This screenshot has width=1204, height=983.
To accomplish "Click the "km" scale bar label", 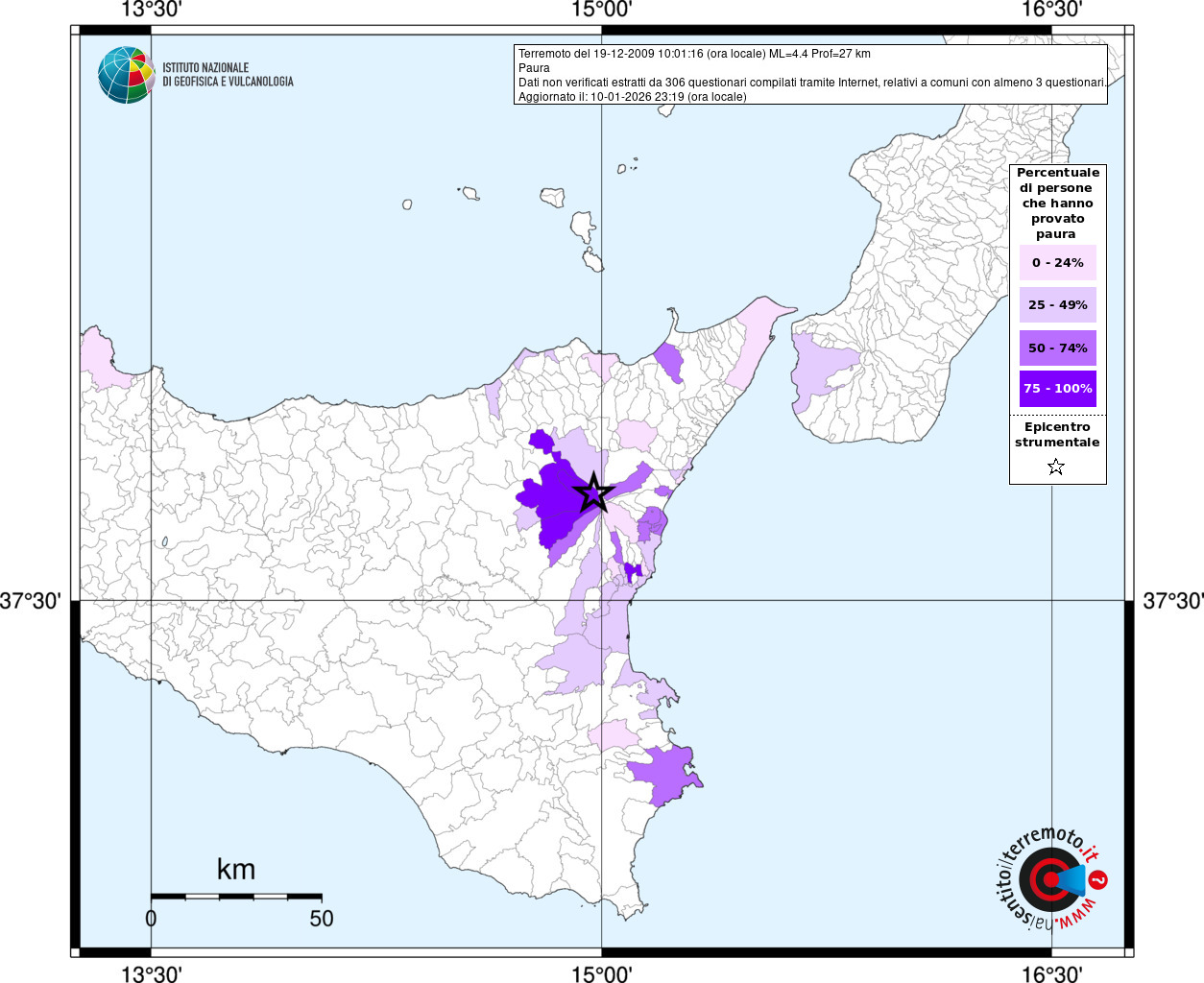I will (x=235, y=870).
